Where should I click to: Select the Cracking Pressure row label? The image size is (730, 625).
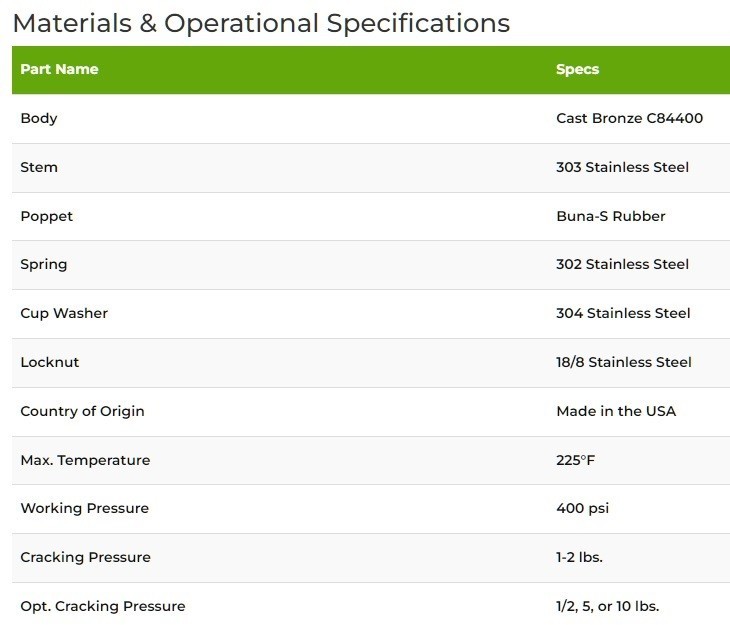86,557
